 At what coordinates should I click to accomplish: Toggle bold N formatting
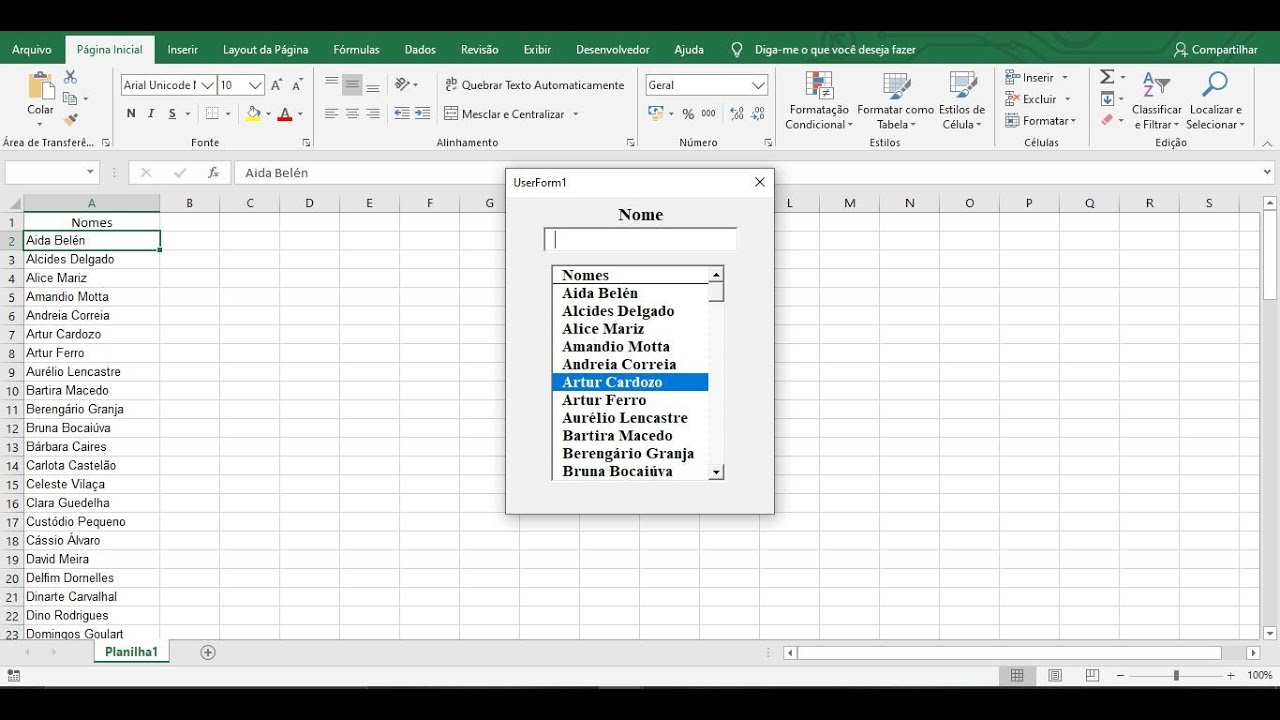point(131,114)
